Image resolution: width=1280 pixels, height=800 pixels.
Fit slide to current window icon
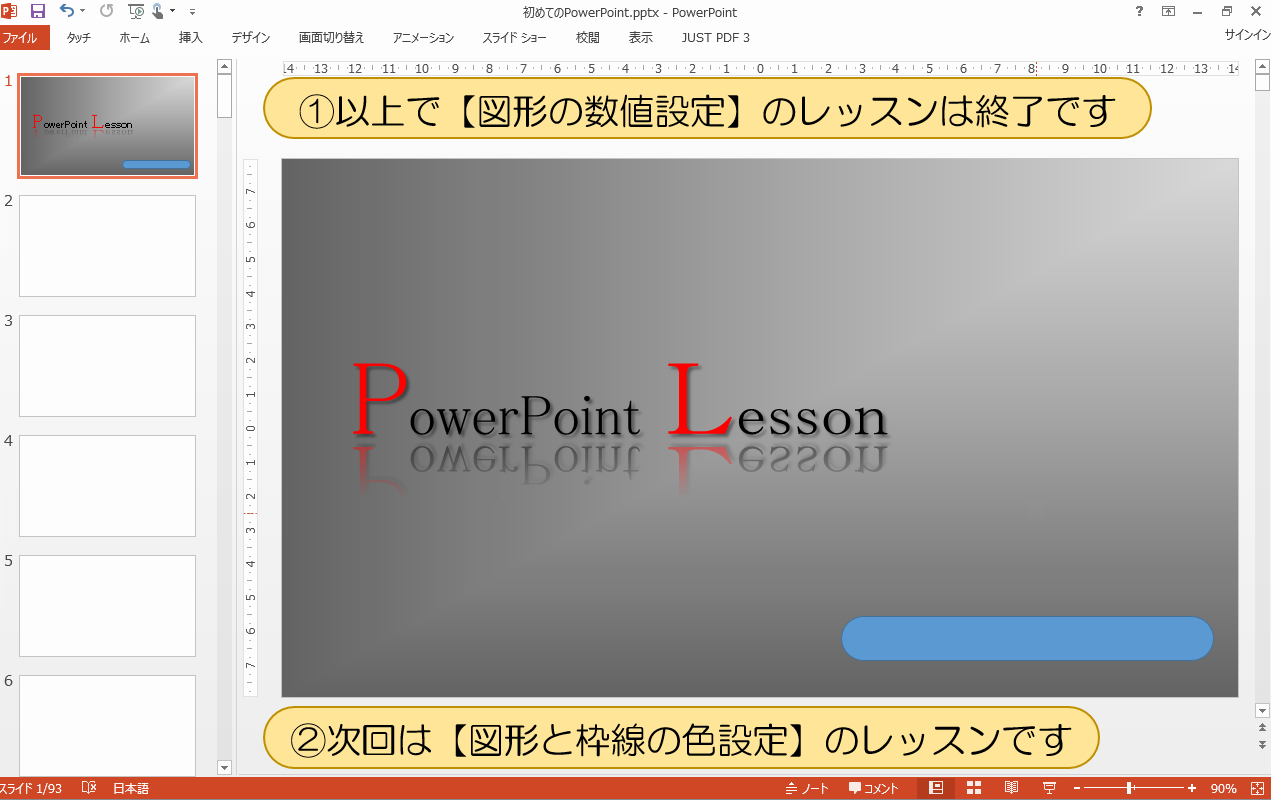(1257, 789)
